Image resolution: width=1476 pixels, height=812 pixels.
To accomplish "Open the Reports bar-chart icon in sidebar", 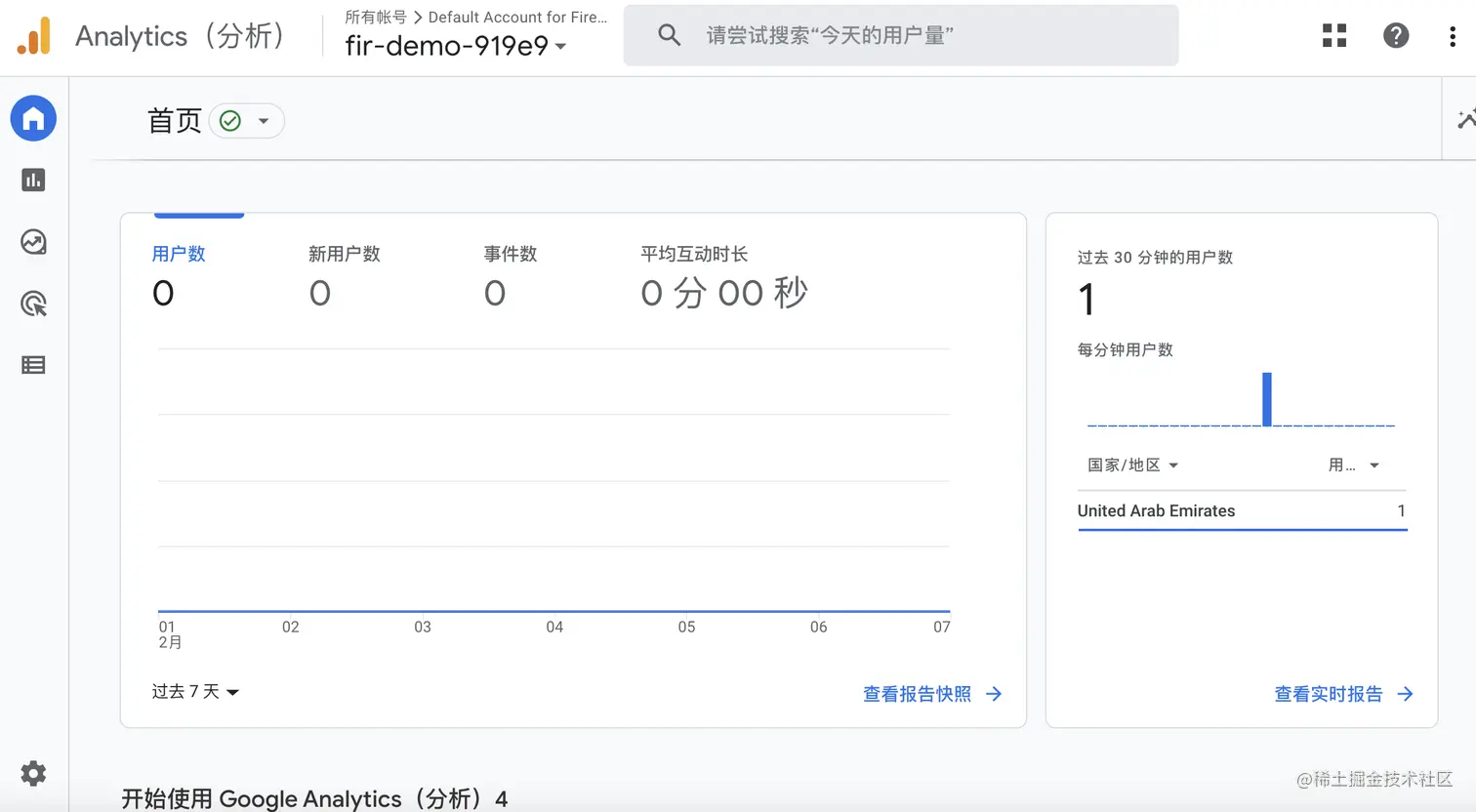I will click(33, 181).
